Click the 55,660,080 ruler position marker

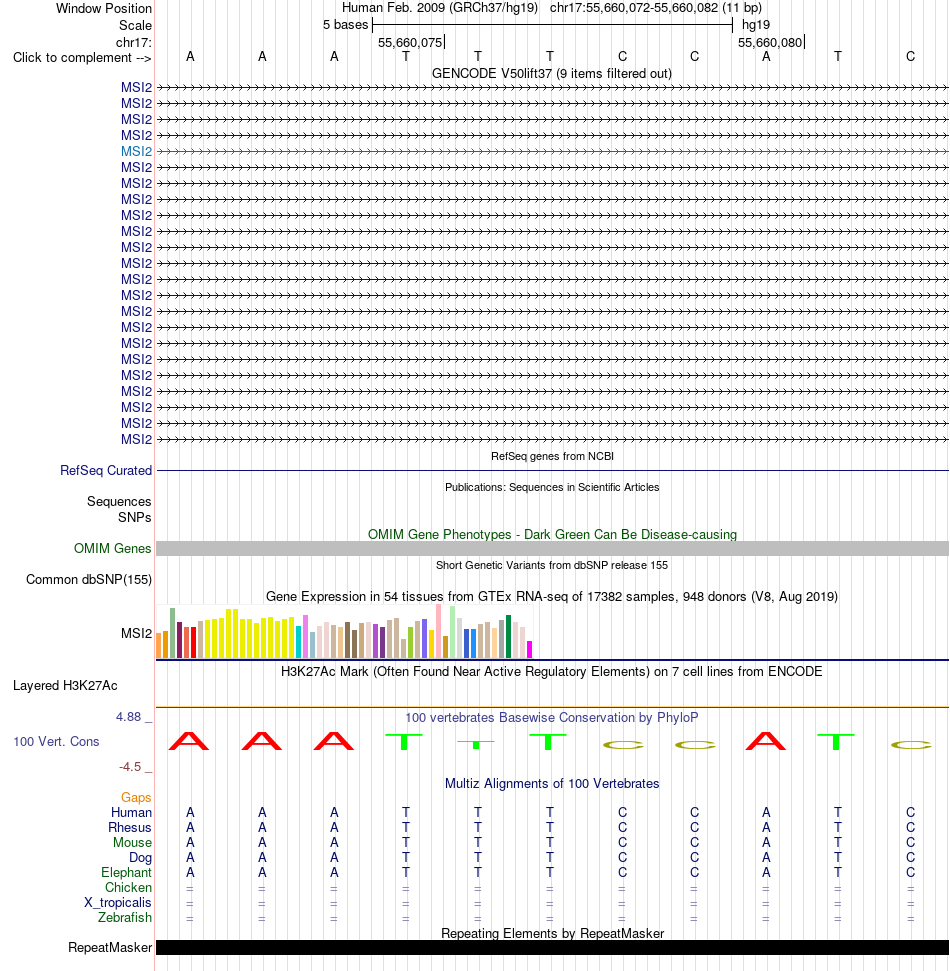[770, 43]
